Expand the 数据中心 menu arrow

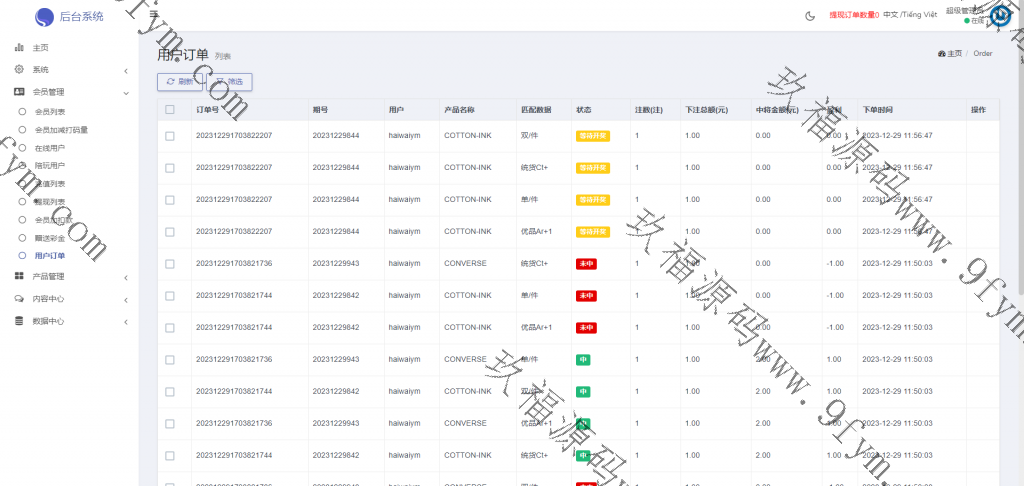[126, 322]
